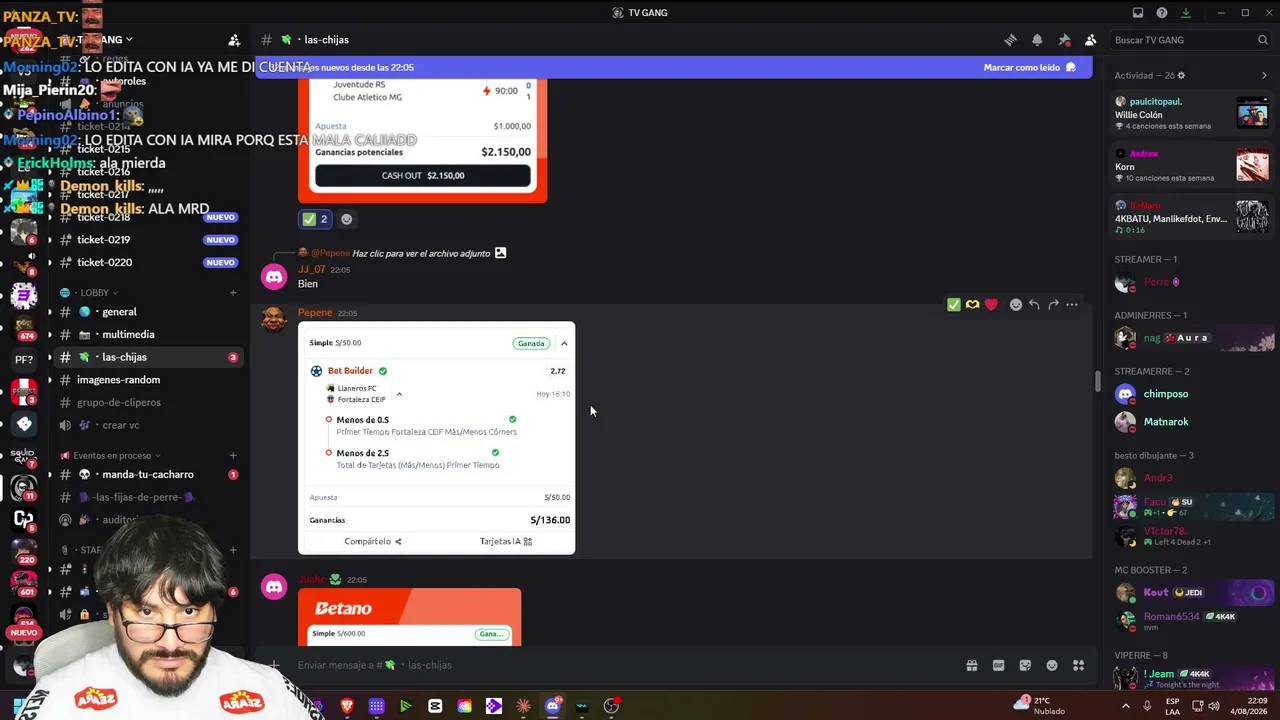Focus the Buscar TV GANG search box
The height and width of the screenshot is (720, 1280).
(1190, 40)
